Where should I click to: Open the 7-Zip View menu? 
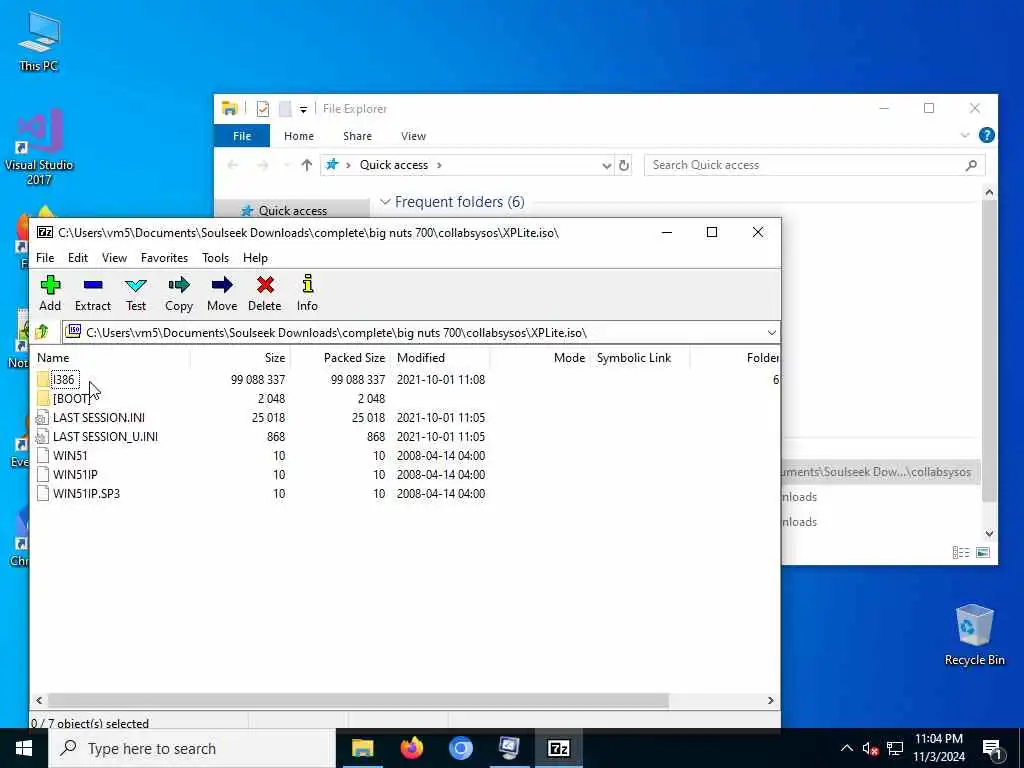(x=114, y=257)
